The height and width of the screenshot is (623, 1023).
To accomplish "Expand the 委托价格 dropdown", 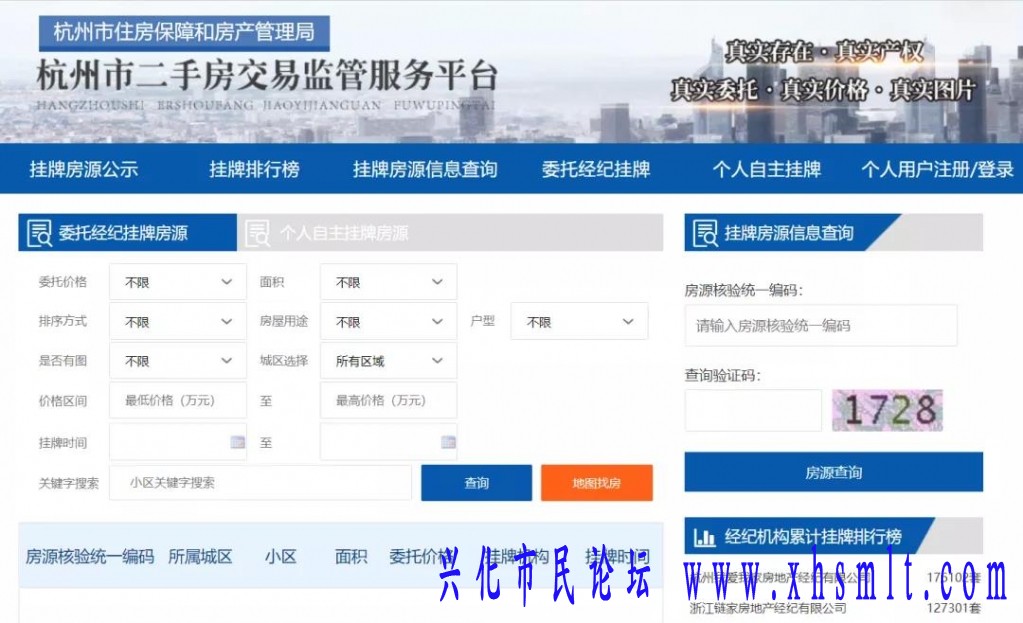I will point(177,282).
